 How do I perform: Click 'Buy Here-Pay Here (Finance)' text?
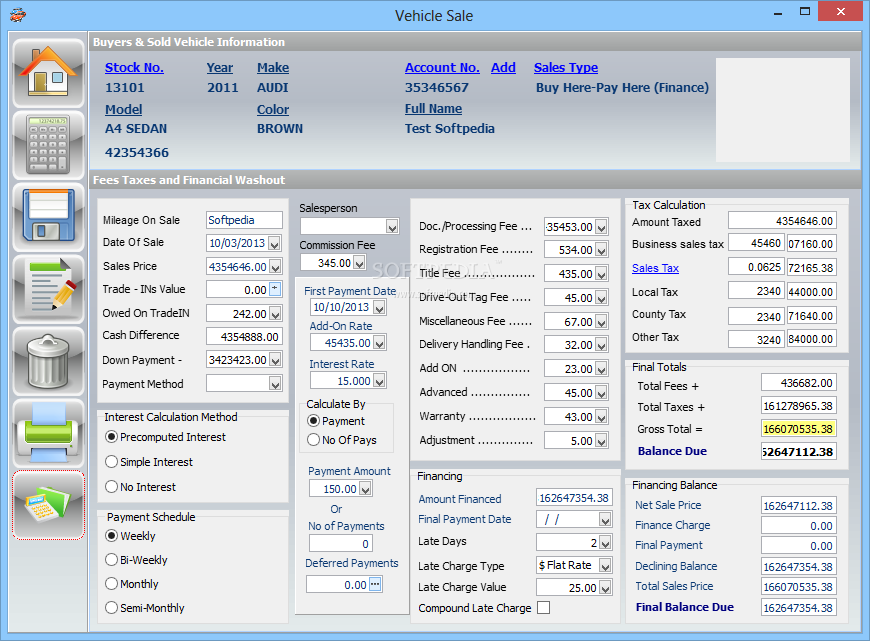click(x=623, y=88)
